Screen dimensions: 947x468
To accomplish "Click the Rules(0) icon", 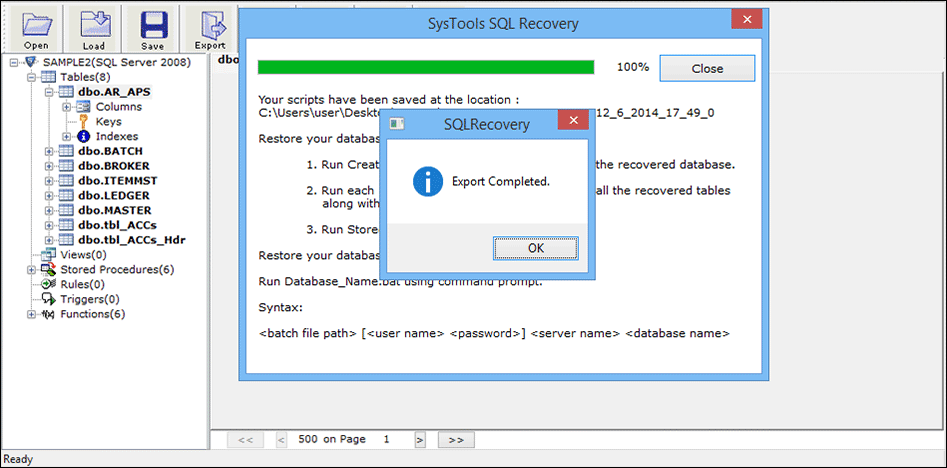I will point(48,284).
